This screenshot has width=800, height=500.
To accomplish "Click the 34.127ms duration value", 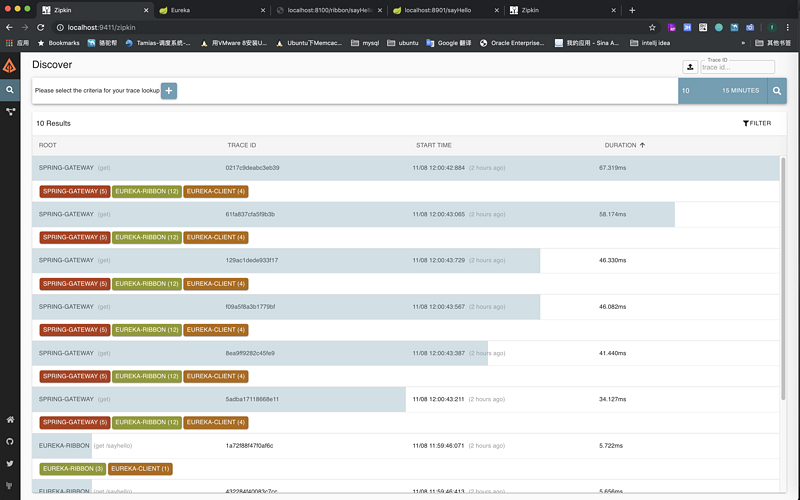I will click(x=612, y=399).
